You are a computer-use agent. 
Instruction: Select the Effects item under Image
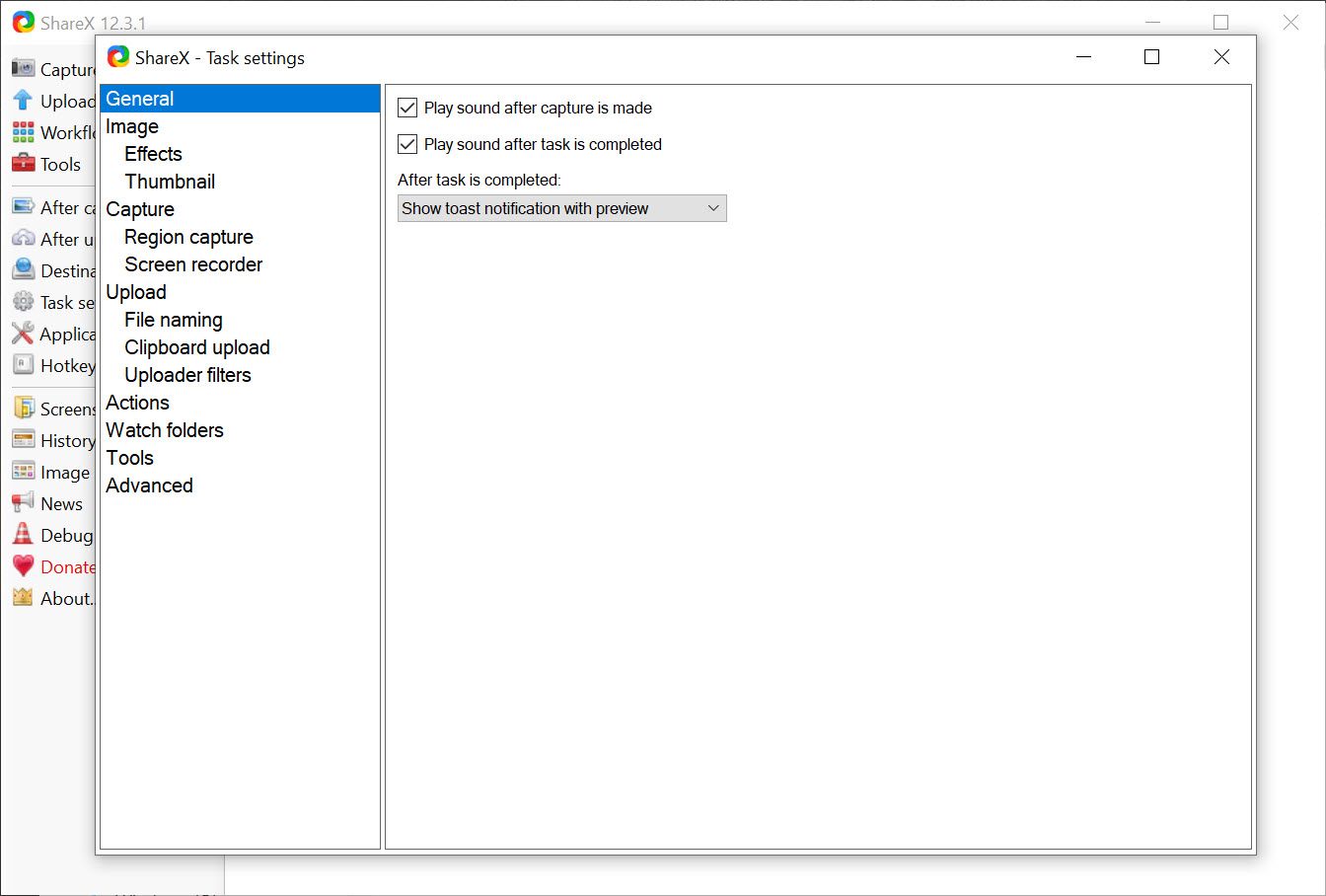(x=153, y=154)
